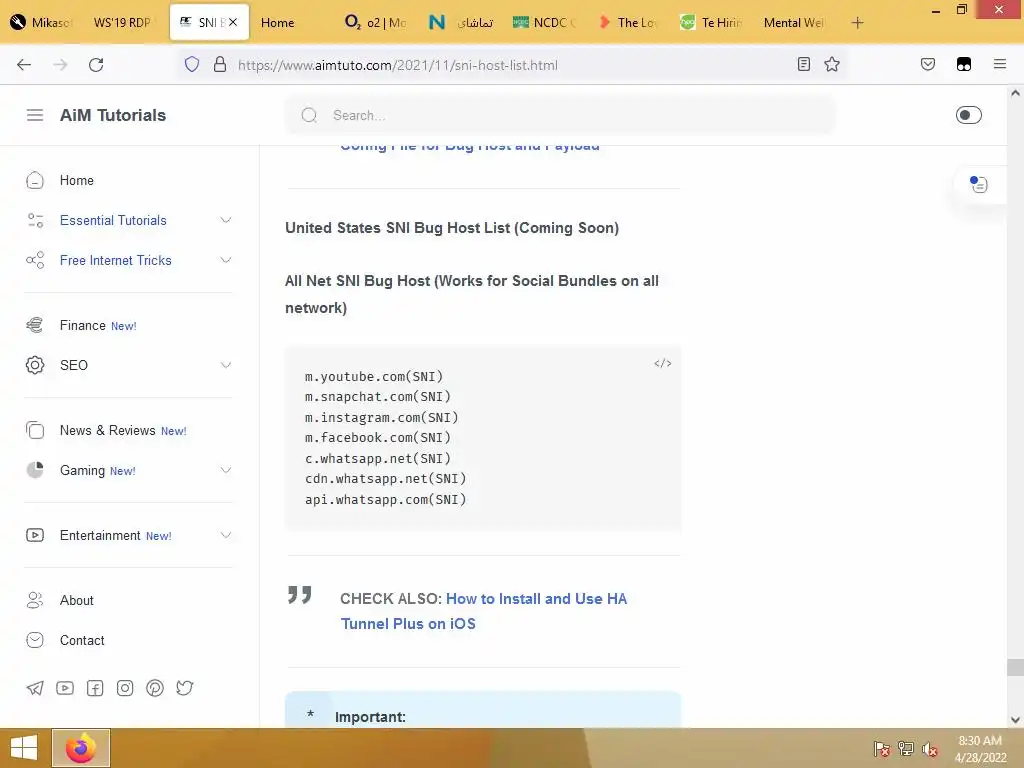Close the active SNI tab
The image size is (1024, 768).
233,22
